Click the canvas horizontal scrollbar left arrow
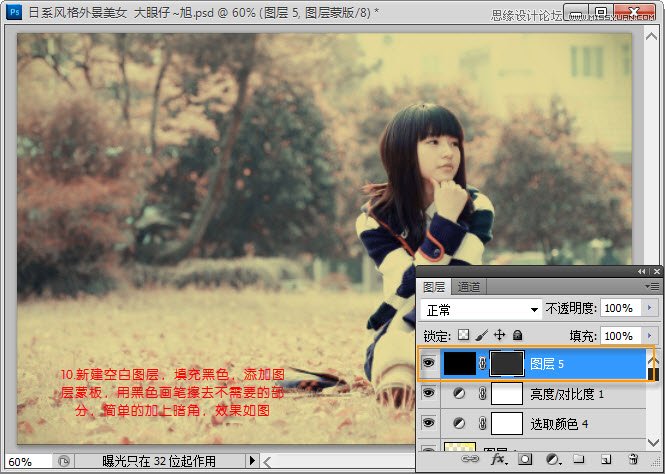 pyautogui.click(x=267, y=462)
